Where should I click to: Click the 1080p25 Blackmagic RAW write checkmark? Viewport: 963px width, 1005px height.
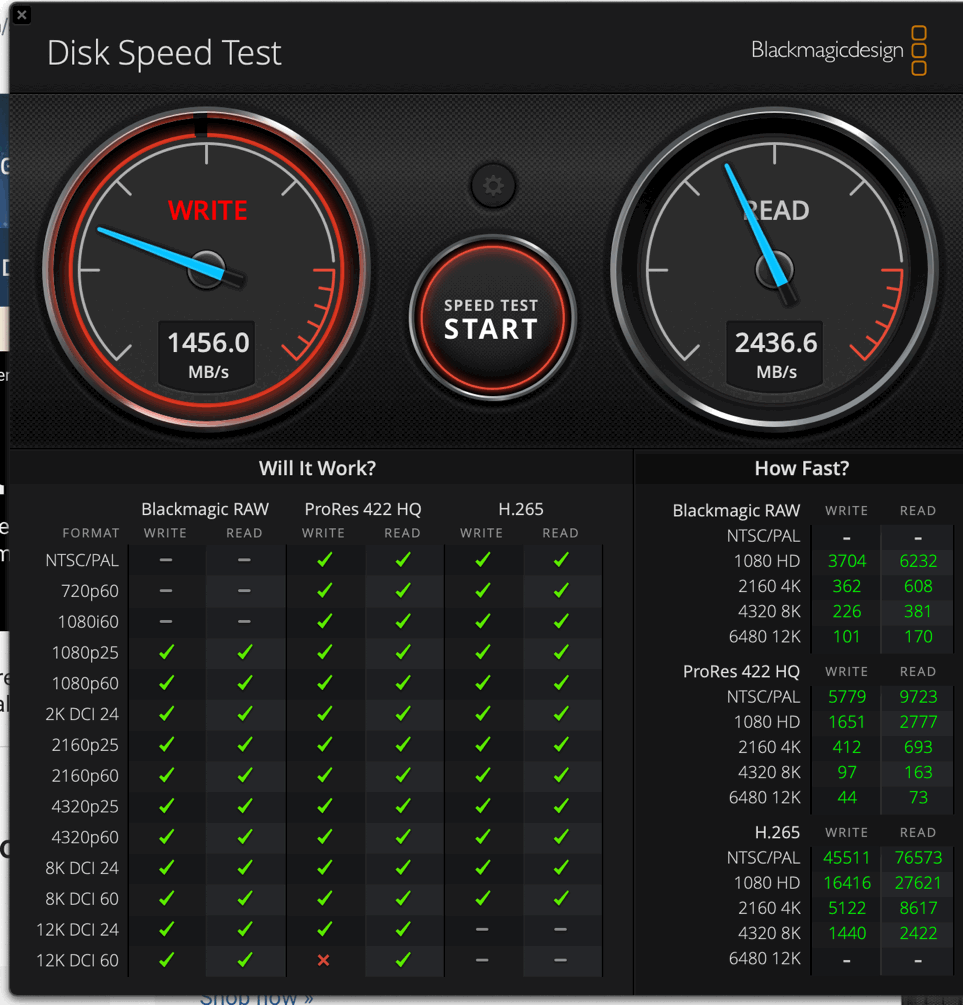(167, 652)
